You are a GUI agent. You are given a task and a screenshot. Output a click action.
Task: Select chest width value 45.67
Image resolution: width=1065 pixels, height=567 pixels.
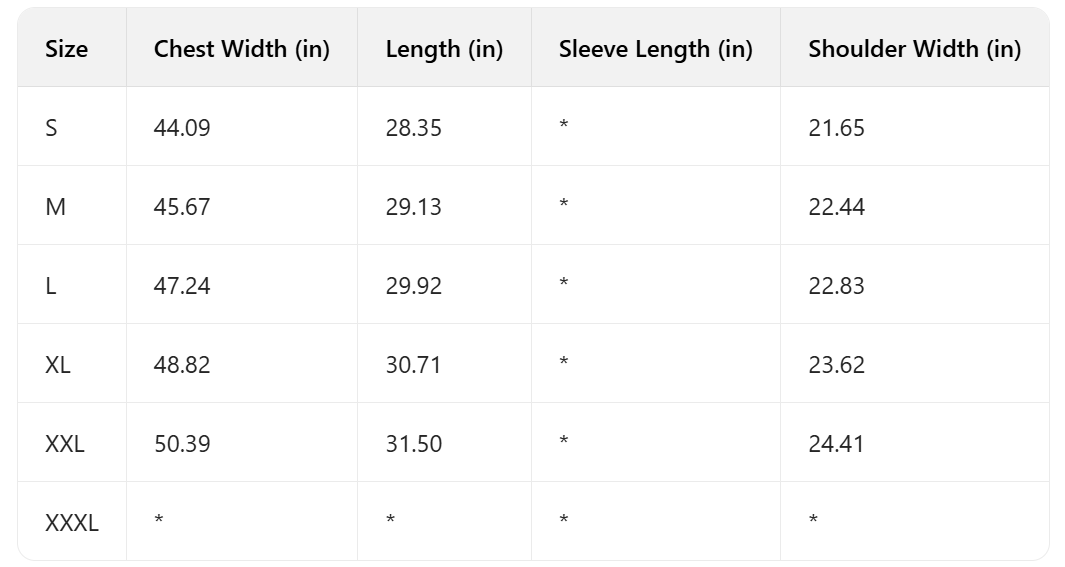pos(182,207)
